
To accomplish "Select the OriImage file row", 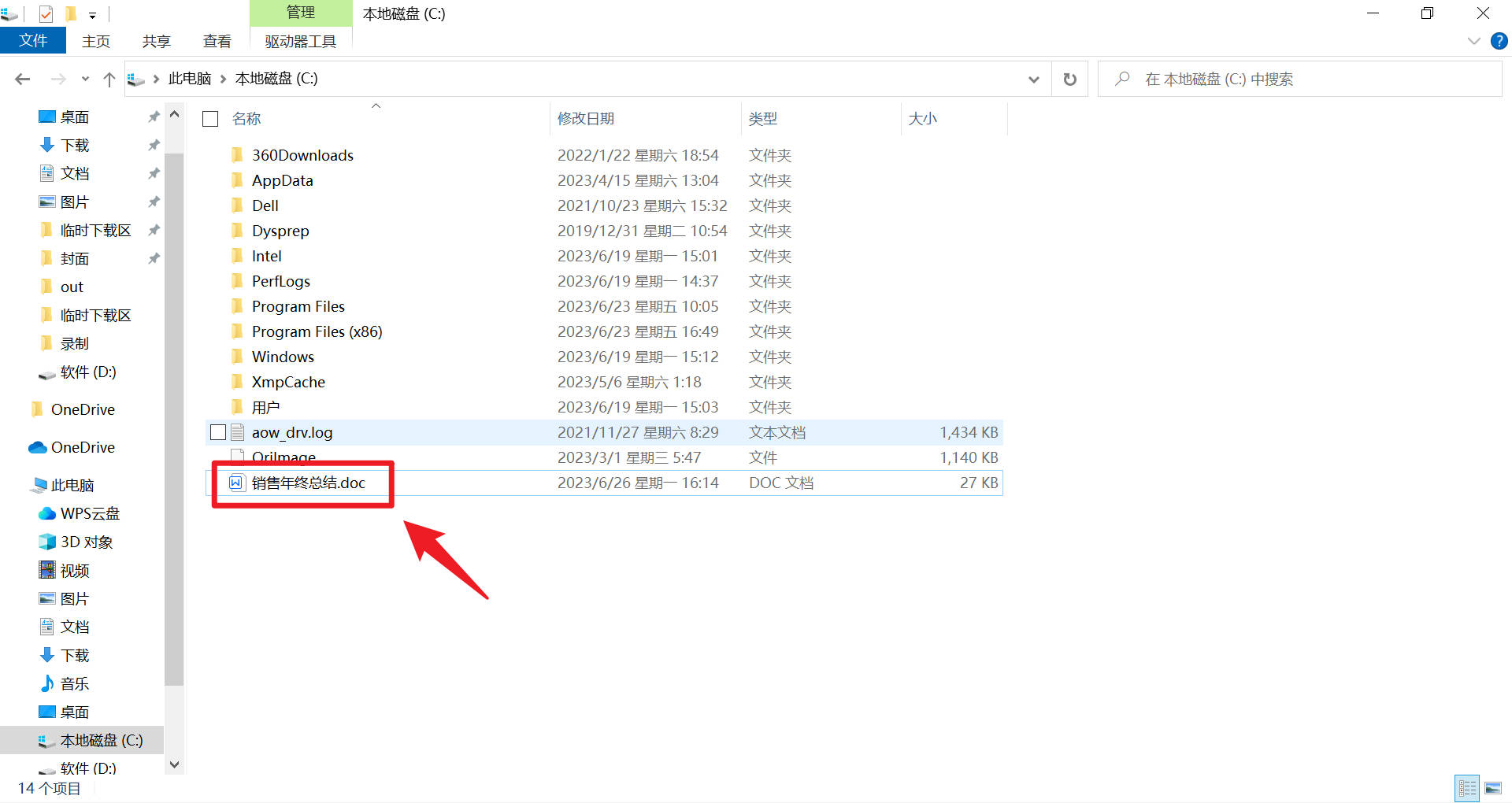I will pyautogui.click(x=604, y=457).
